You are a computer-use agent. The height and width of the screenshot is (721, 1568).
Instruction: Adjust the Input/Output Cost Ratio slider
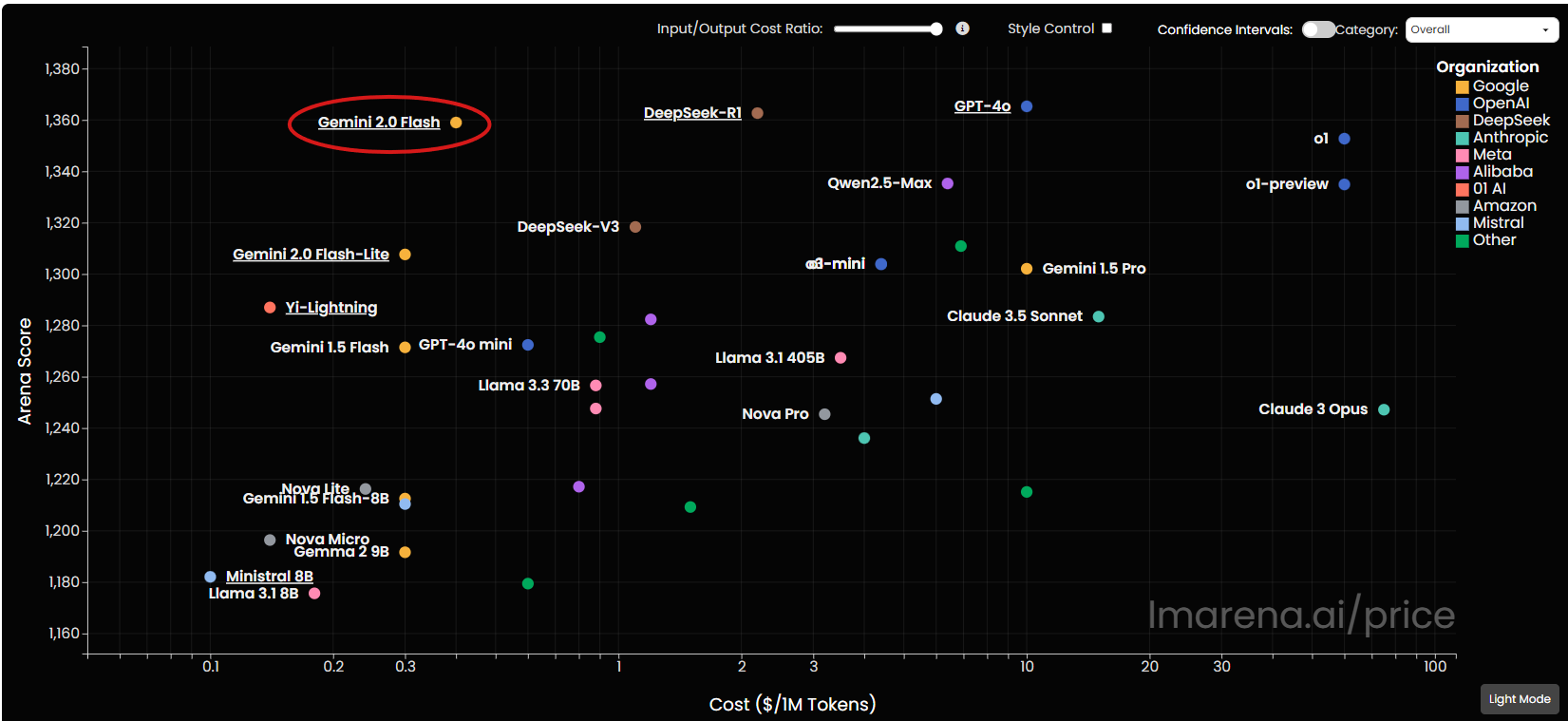click(x=888, y=28)
